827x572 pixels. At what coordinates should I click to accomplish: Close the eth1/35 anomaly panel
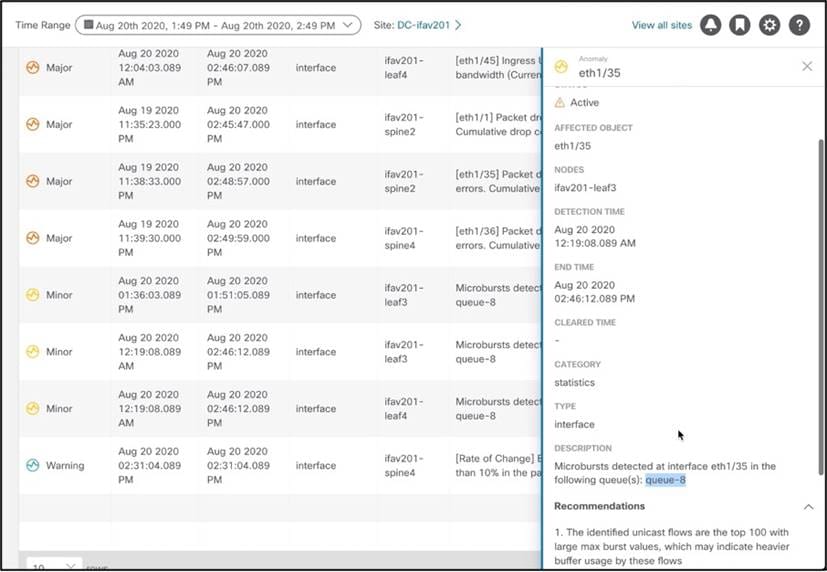[x=807, y=66]
